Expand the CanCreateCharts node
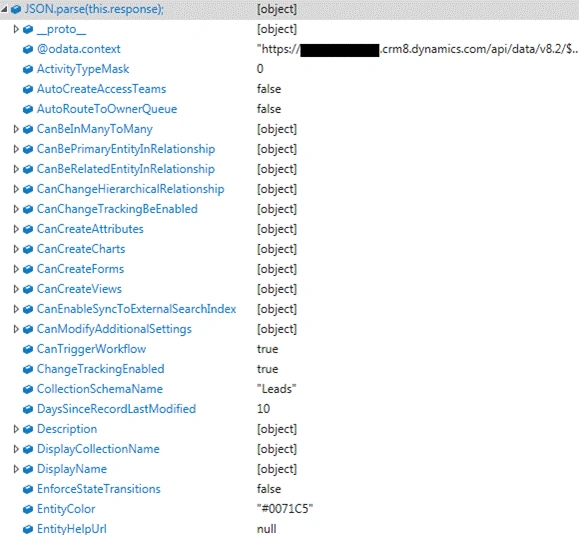This screenshot has width=579, height=535. [16, 249]
